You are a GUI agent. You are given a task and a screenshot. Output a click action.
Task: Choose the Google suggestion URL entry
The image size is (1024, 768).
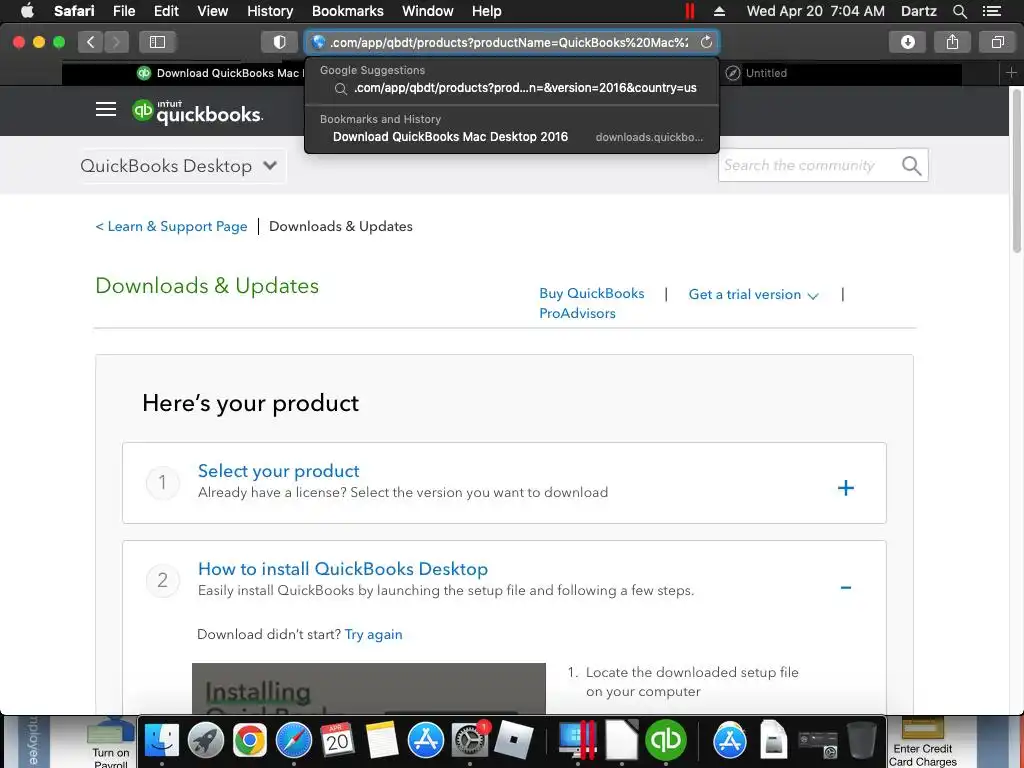[x=512, y=88]
